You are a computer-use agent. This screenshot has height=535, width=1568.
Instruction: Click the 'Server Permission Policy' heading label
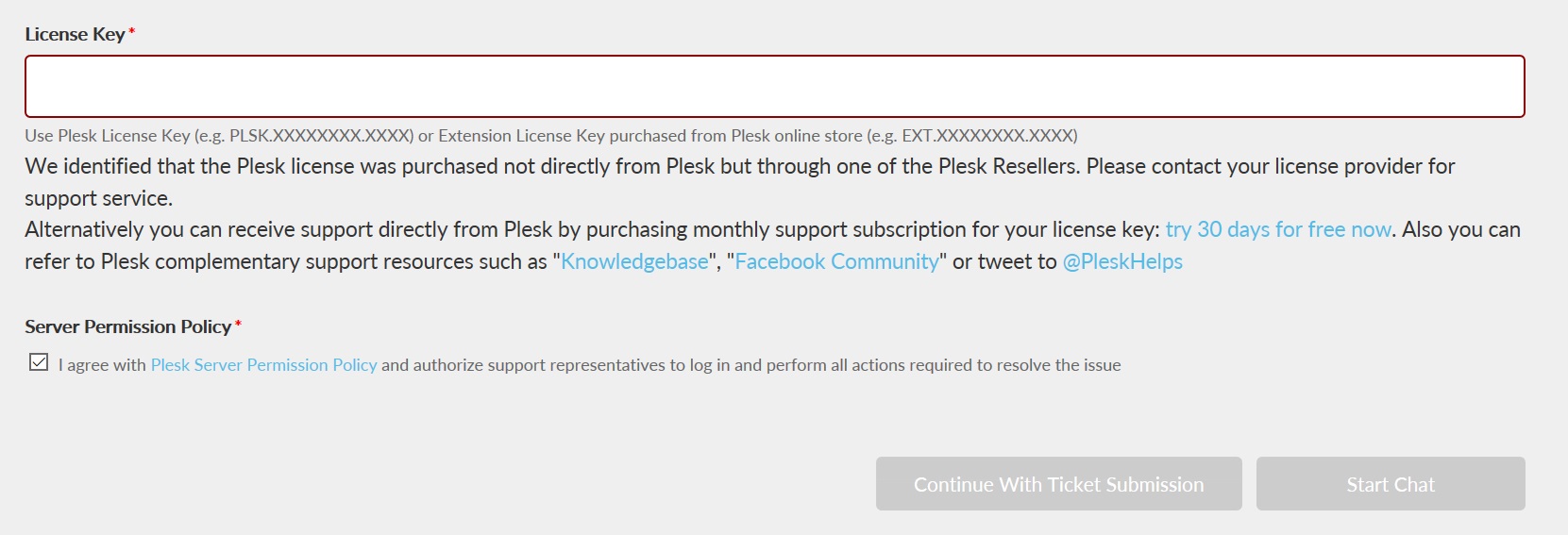[127, 327]
